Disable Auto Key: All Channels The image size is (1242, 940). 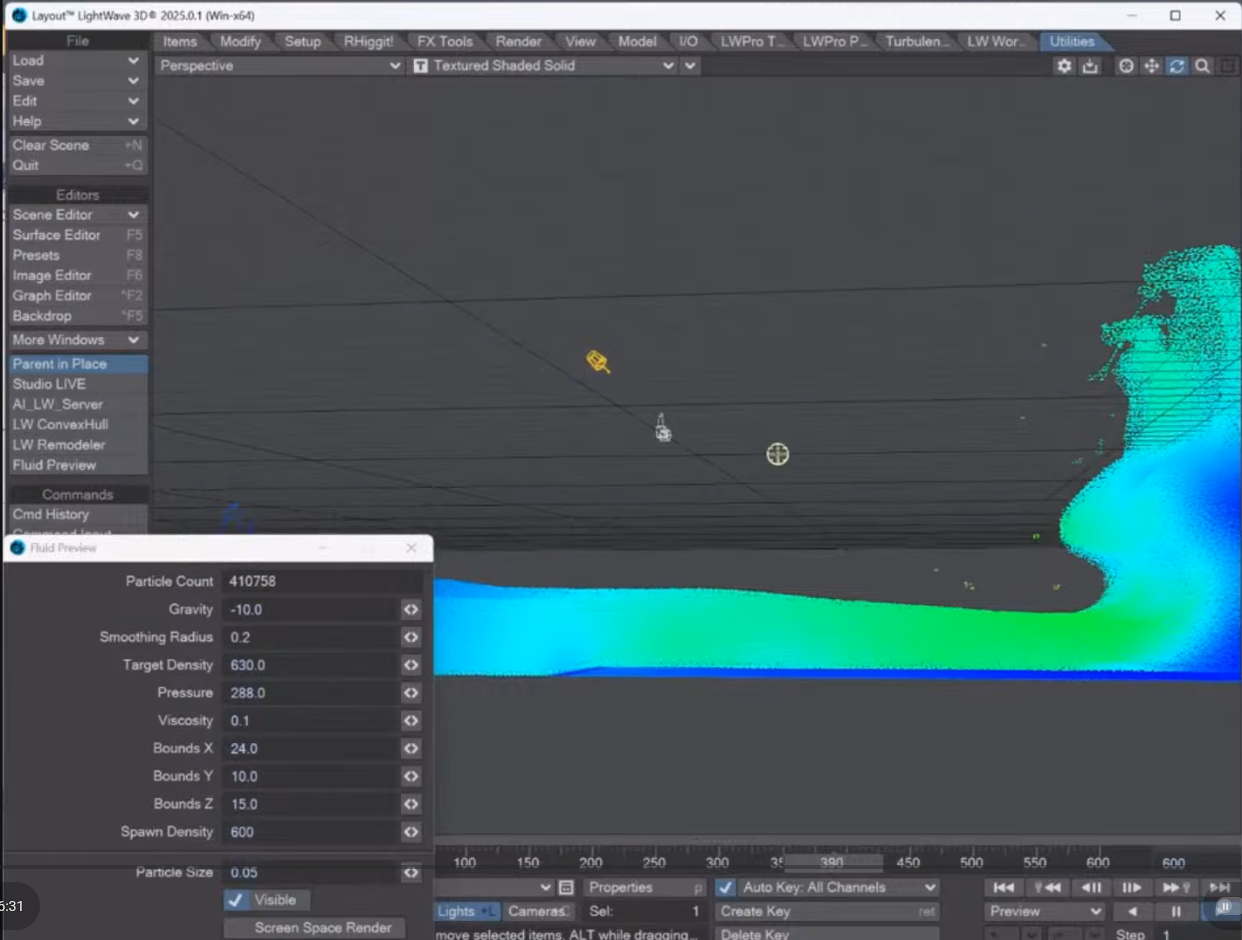(725, 887)
